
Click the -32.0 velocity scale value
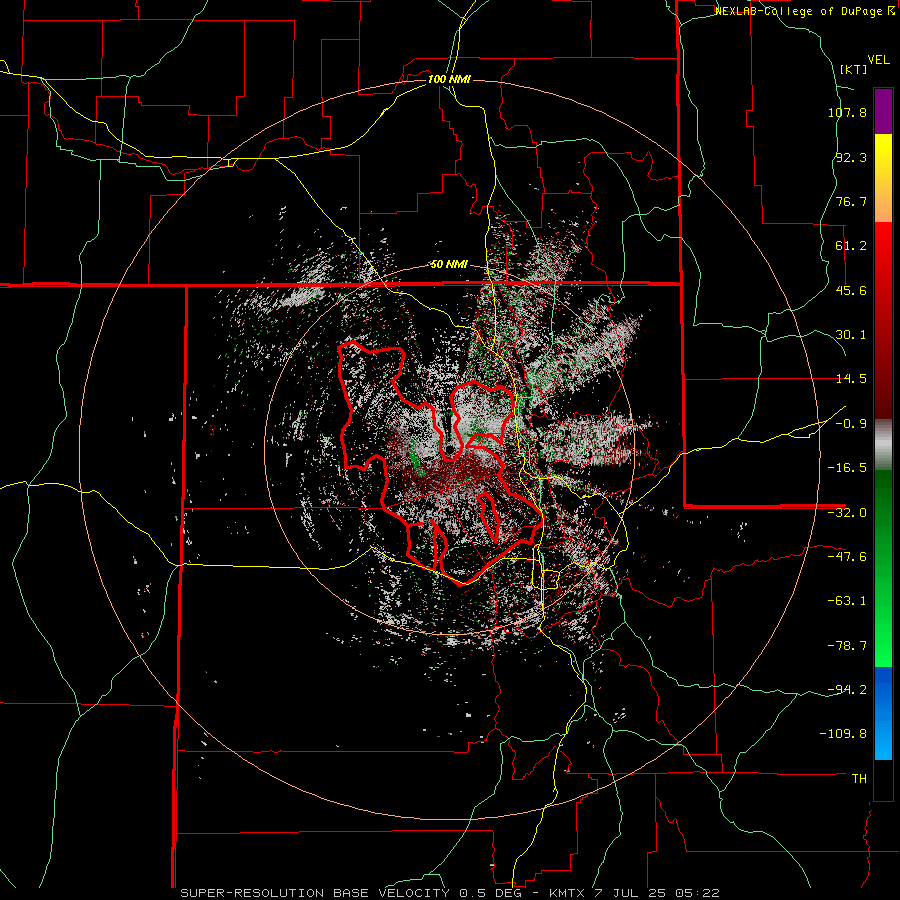point(847,513)
